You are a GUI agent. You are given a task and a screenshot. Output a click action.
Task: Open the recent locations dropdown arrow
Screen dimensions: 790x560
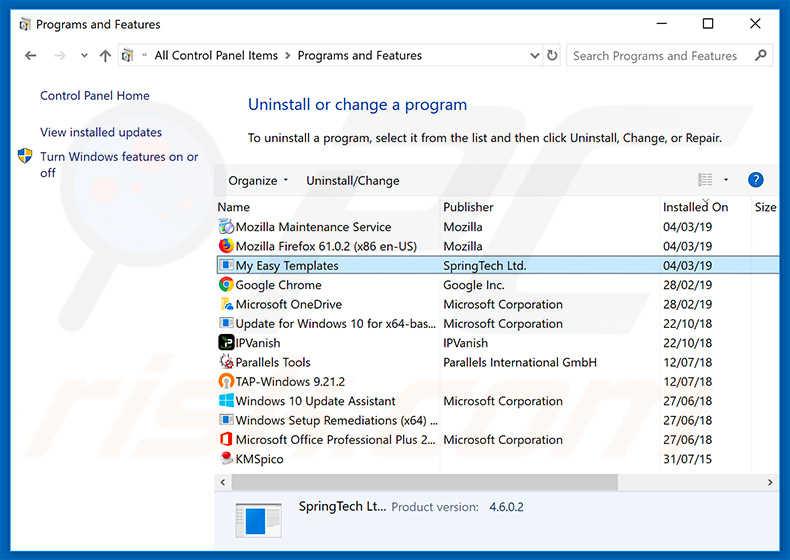(84, 55)
